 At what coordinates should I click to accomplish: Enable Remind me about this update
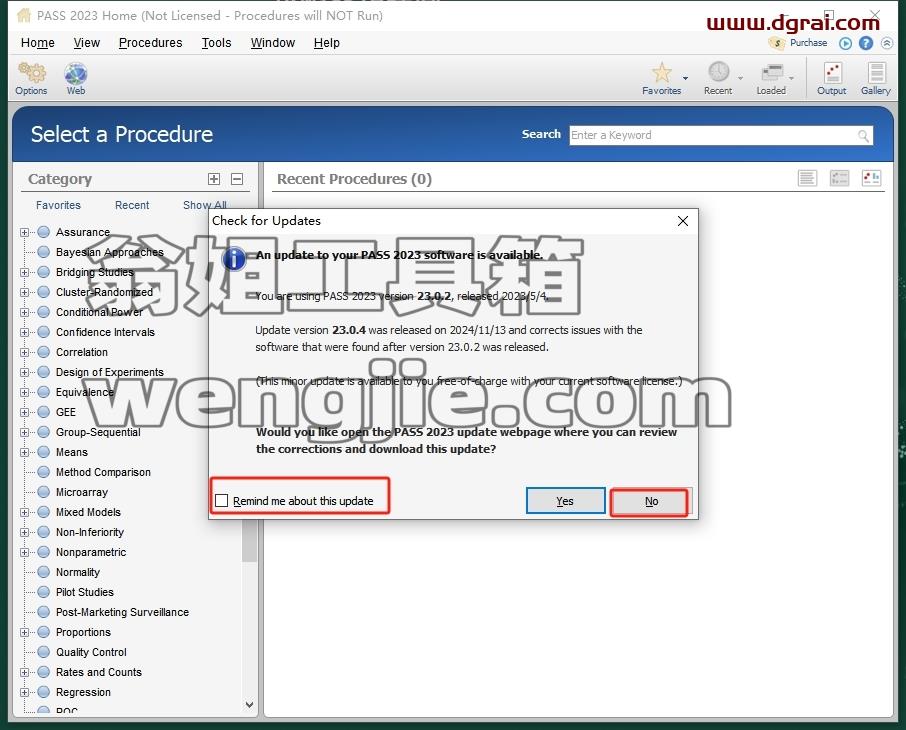(x=221, y=501)
